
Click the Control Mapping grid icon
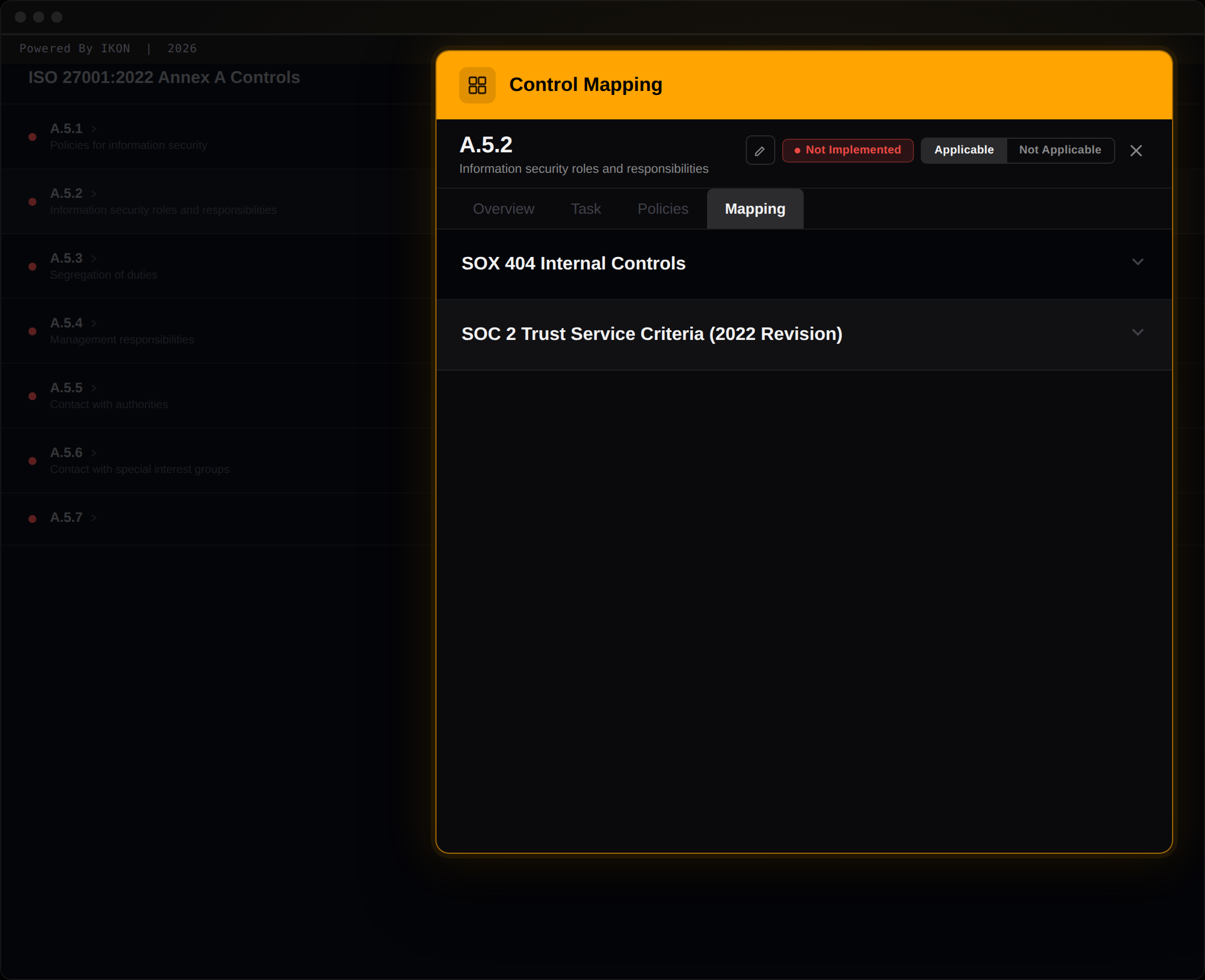coord(477,85)
